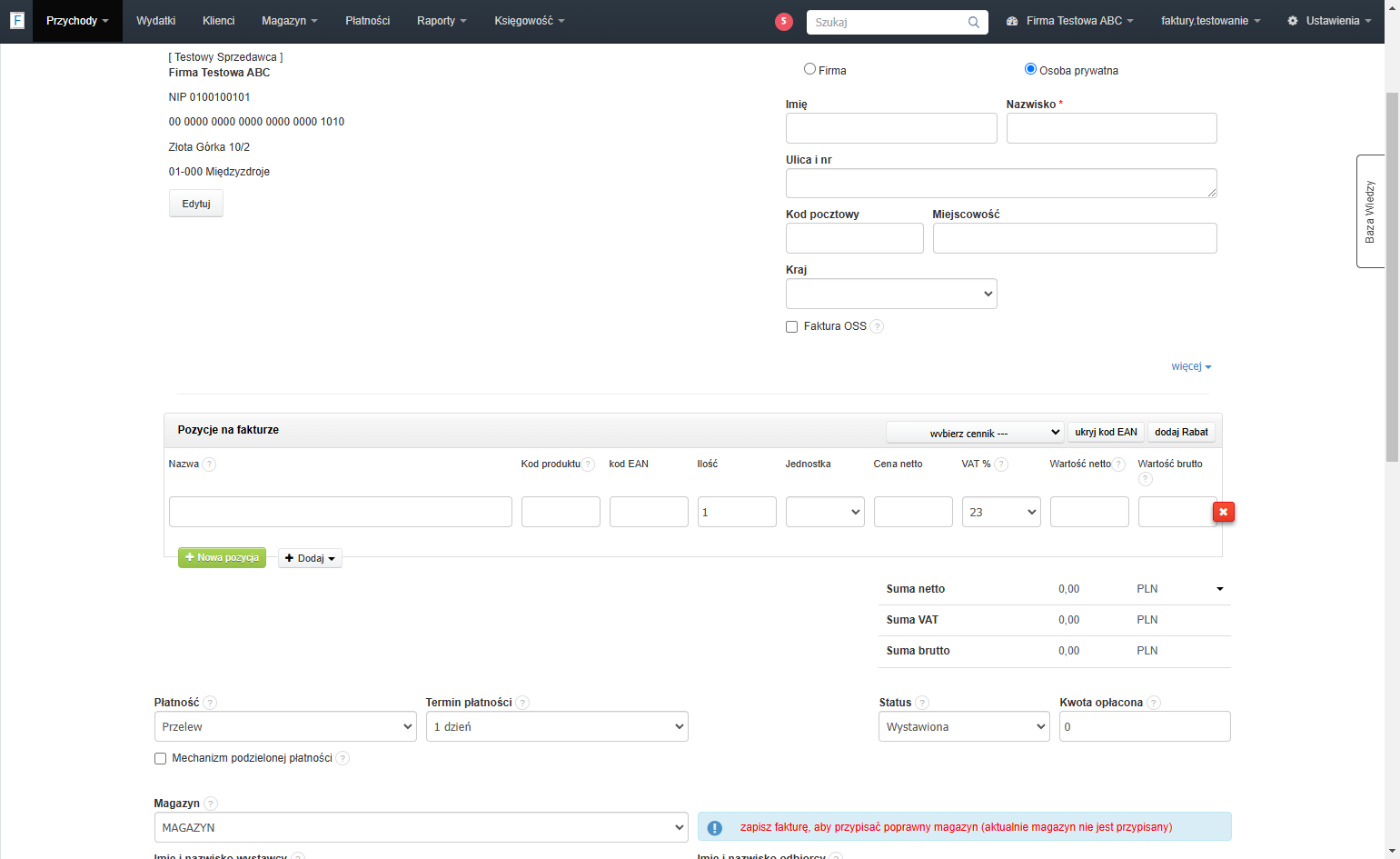The image size is (1400, 859).
Task: Open the Kraj country dropdown
Action: (891, 294)
